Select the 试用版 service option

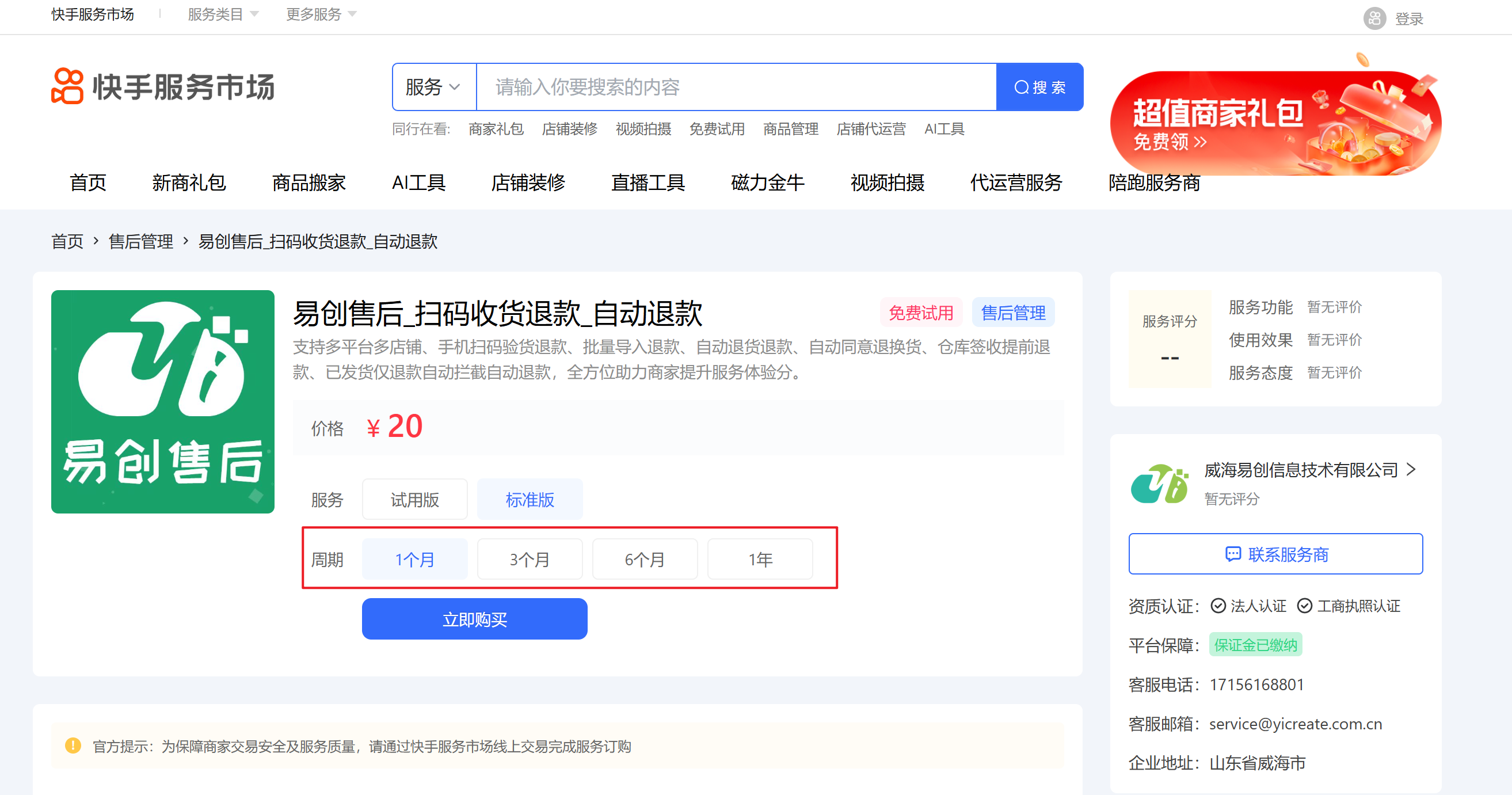coord(414,500)
